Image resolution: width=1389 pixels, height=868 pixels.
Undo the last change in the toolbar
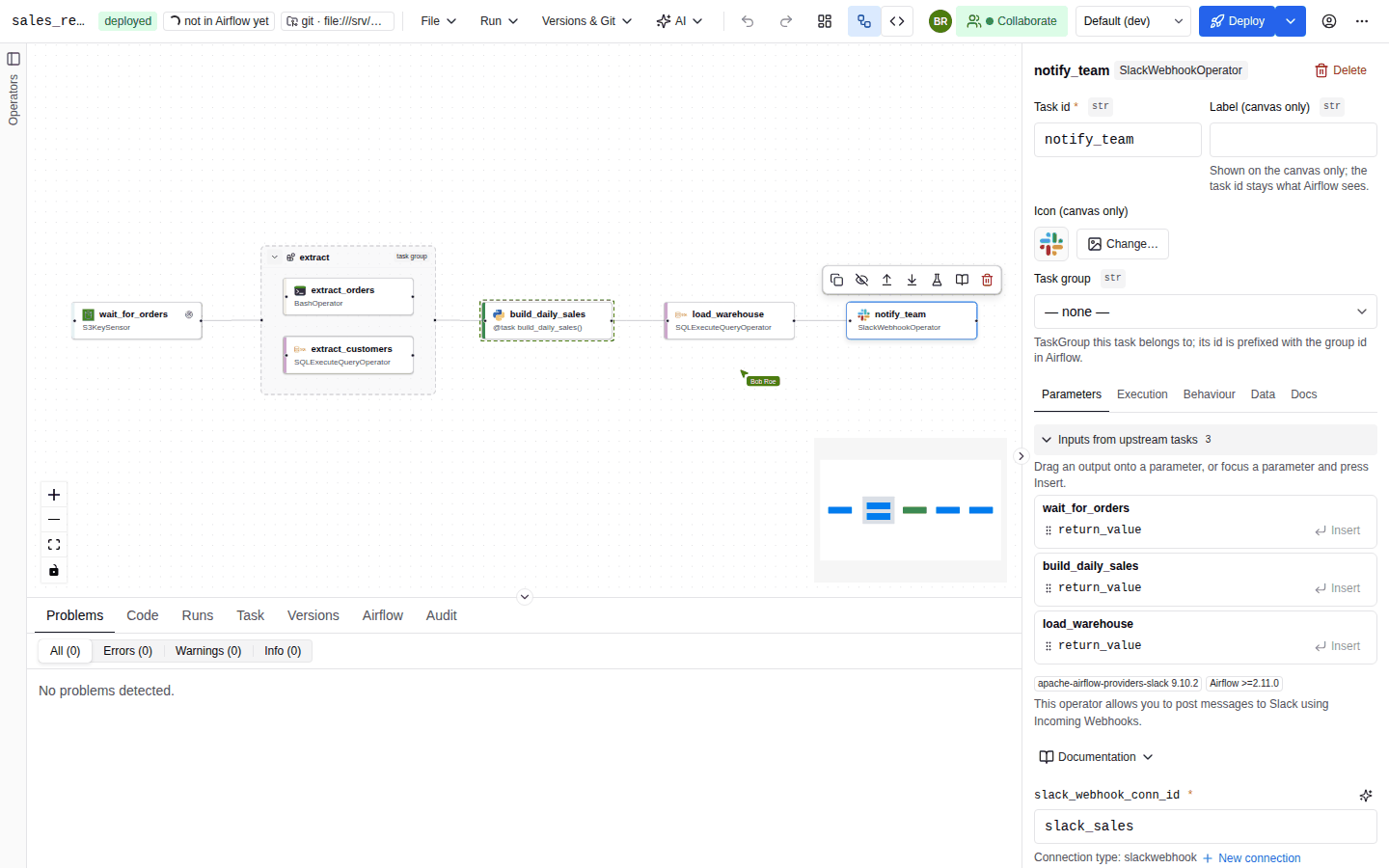(x=748, y=21)
